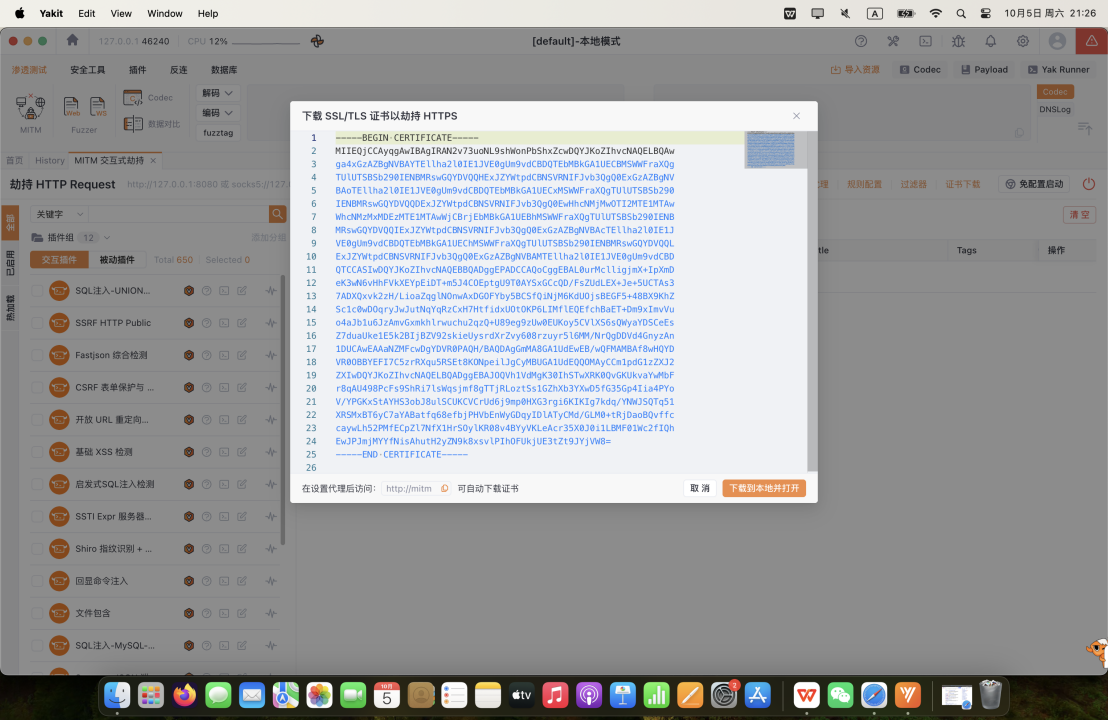
Task: Open the notifications bell icon
Action: [990, 41]
